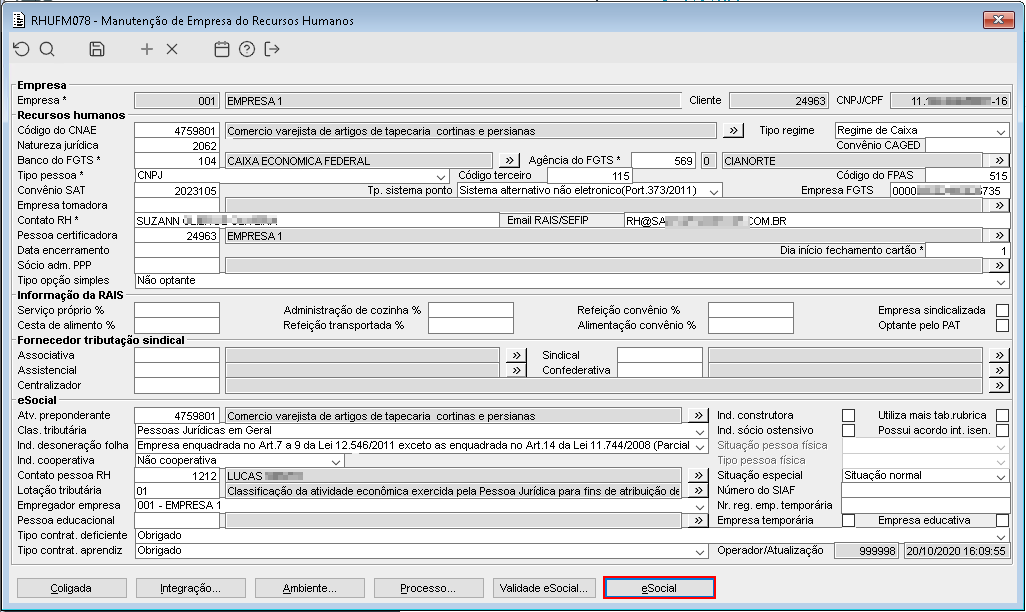Open Confederativa supplier lookup arrow
Viewport: 1026px width, 612px height.
pos(999,370)
